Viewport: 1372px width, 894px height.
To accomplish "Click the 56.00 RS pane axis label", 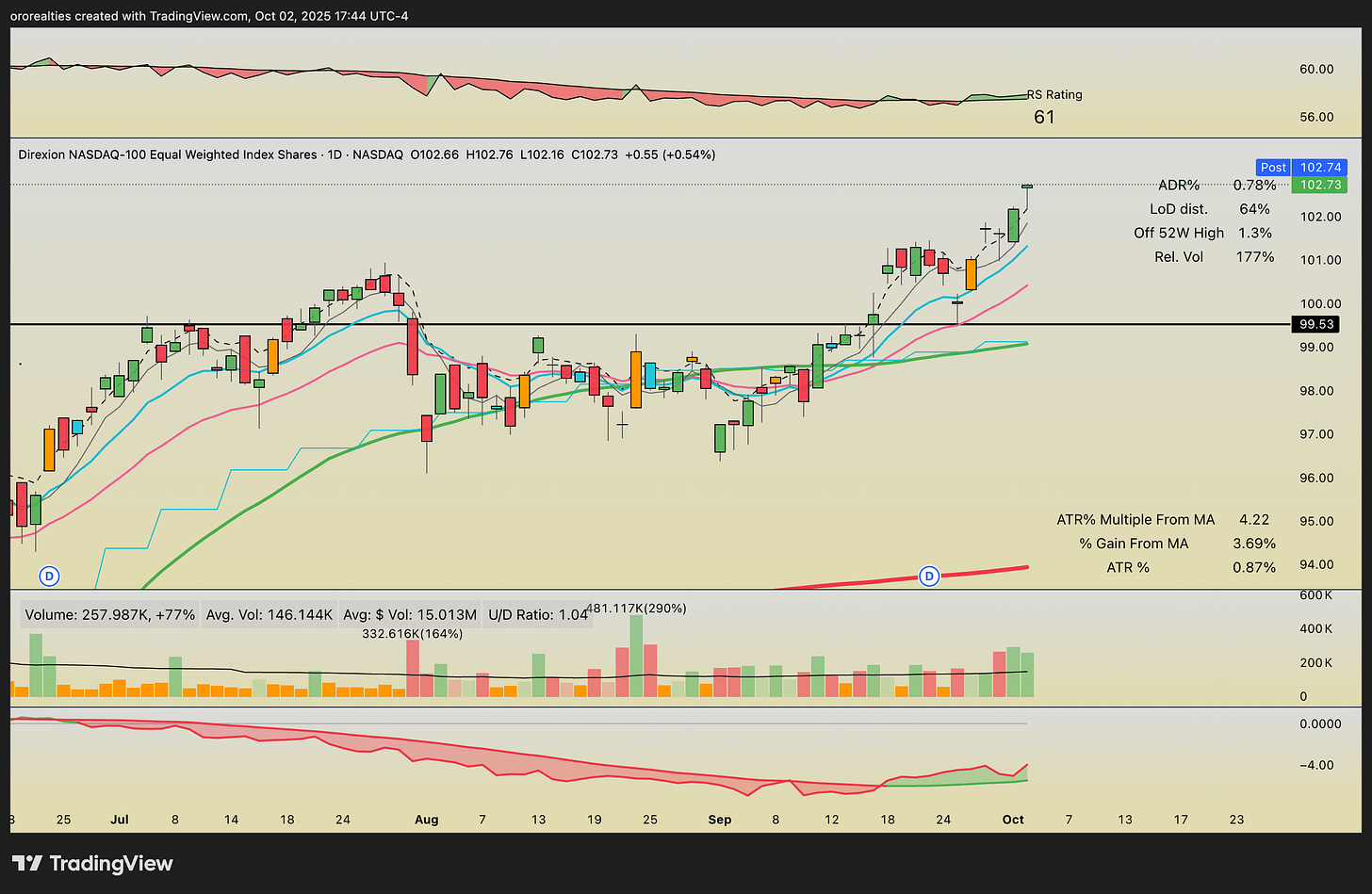I will click(x=1316, y=117).
